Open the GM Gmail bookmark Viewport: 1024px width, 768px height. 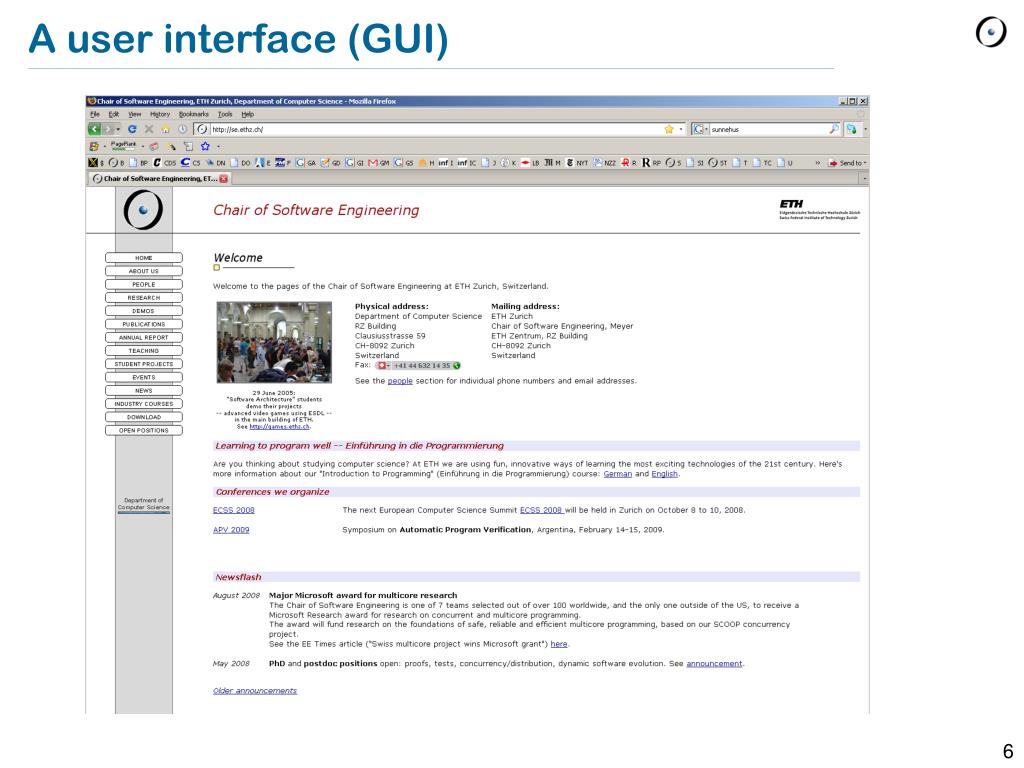pos(378,163)
